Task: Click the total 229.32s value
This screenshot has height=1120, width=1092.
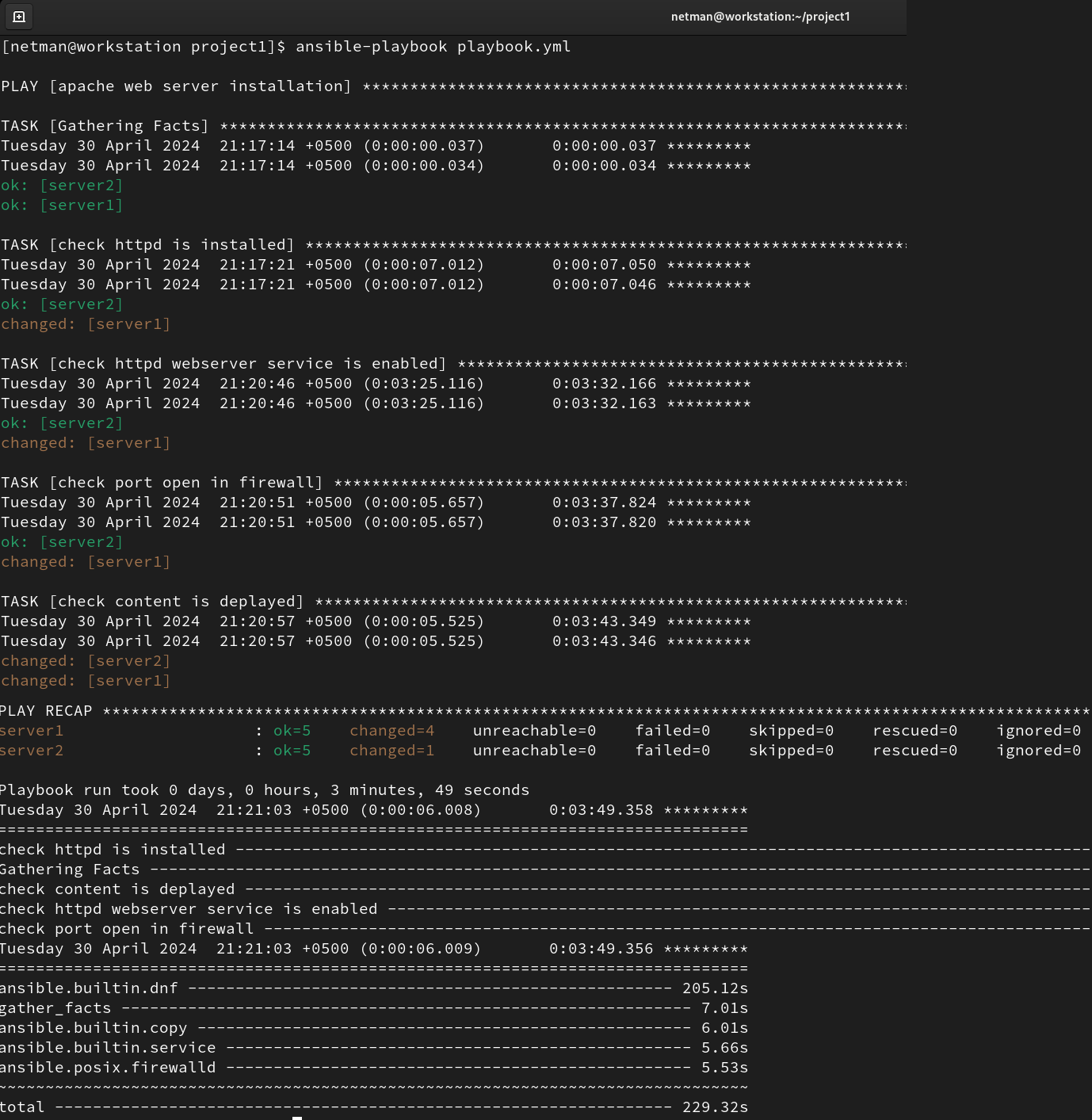Action: click(716, 1107)
